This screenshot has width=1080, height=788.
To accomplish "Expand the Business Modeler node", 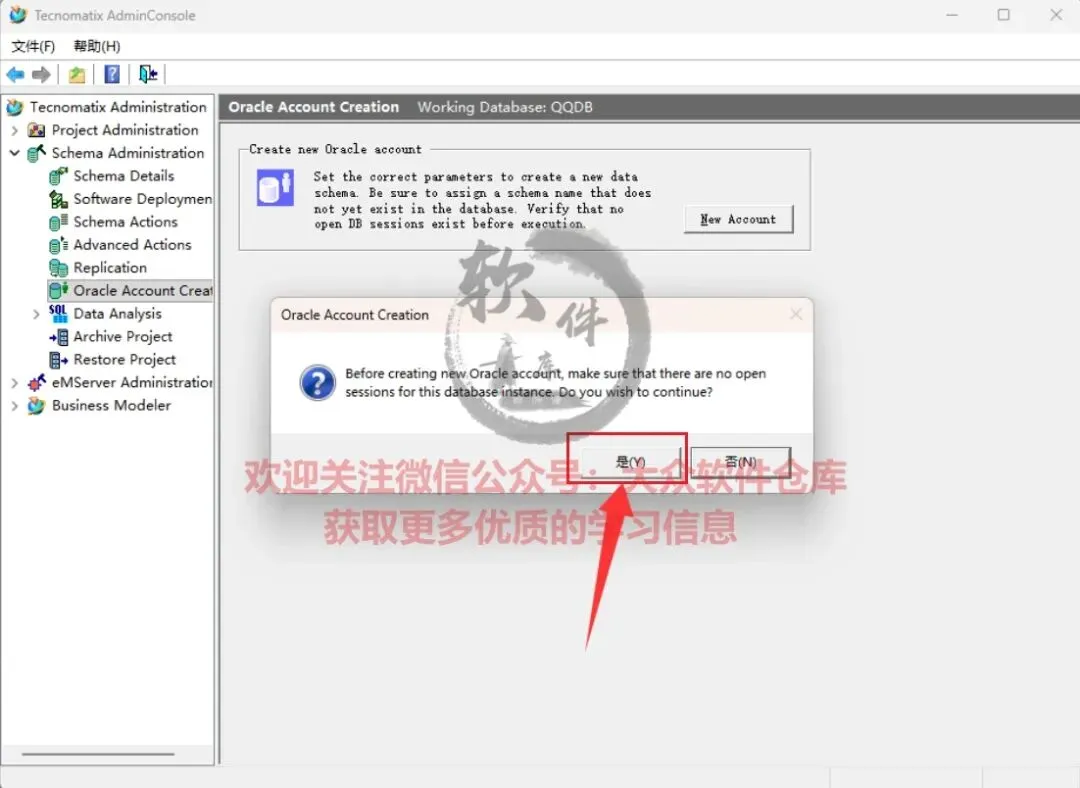I will coord(14,406).
